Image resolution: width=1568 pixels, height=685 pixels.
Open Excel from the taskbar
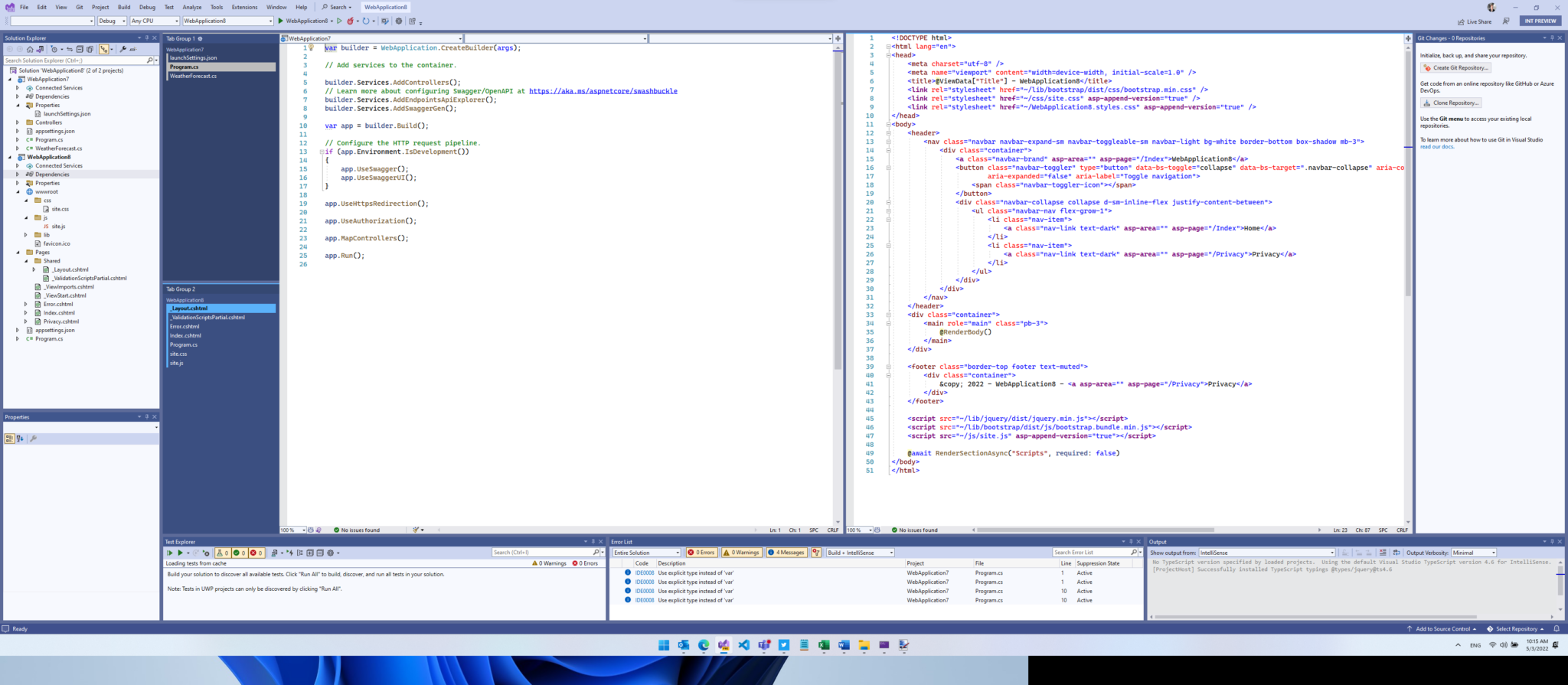tap(824, 645)
